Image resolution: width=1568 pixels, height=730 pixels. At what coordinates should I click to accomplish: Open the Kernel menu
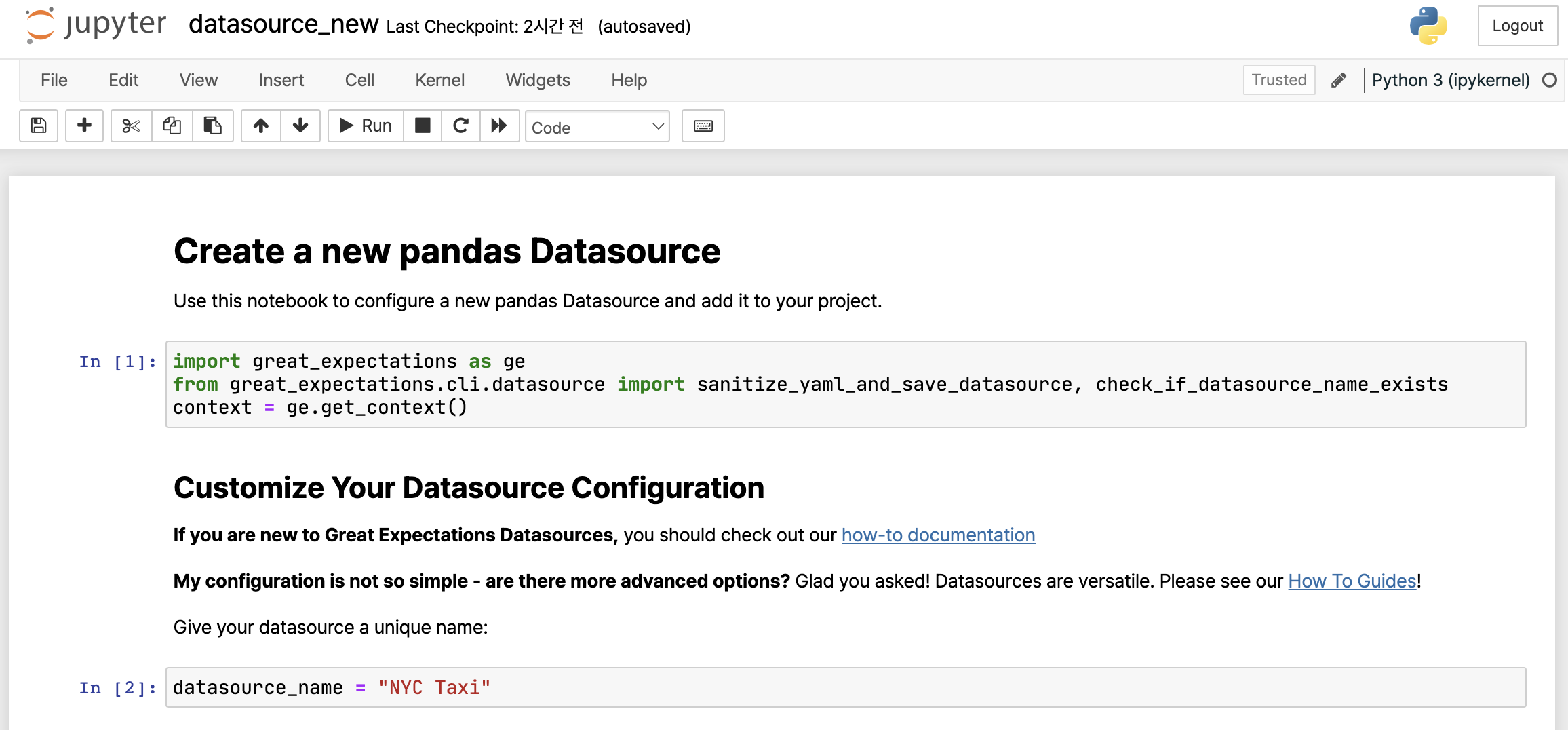[440, 80]
